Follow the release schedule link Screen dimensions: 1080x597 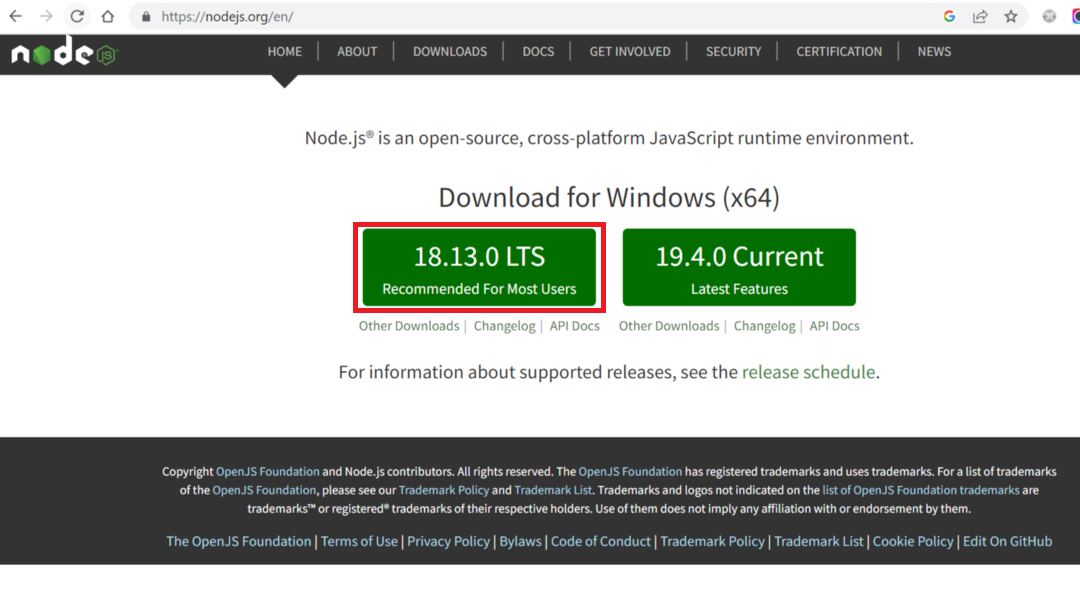809,373
